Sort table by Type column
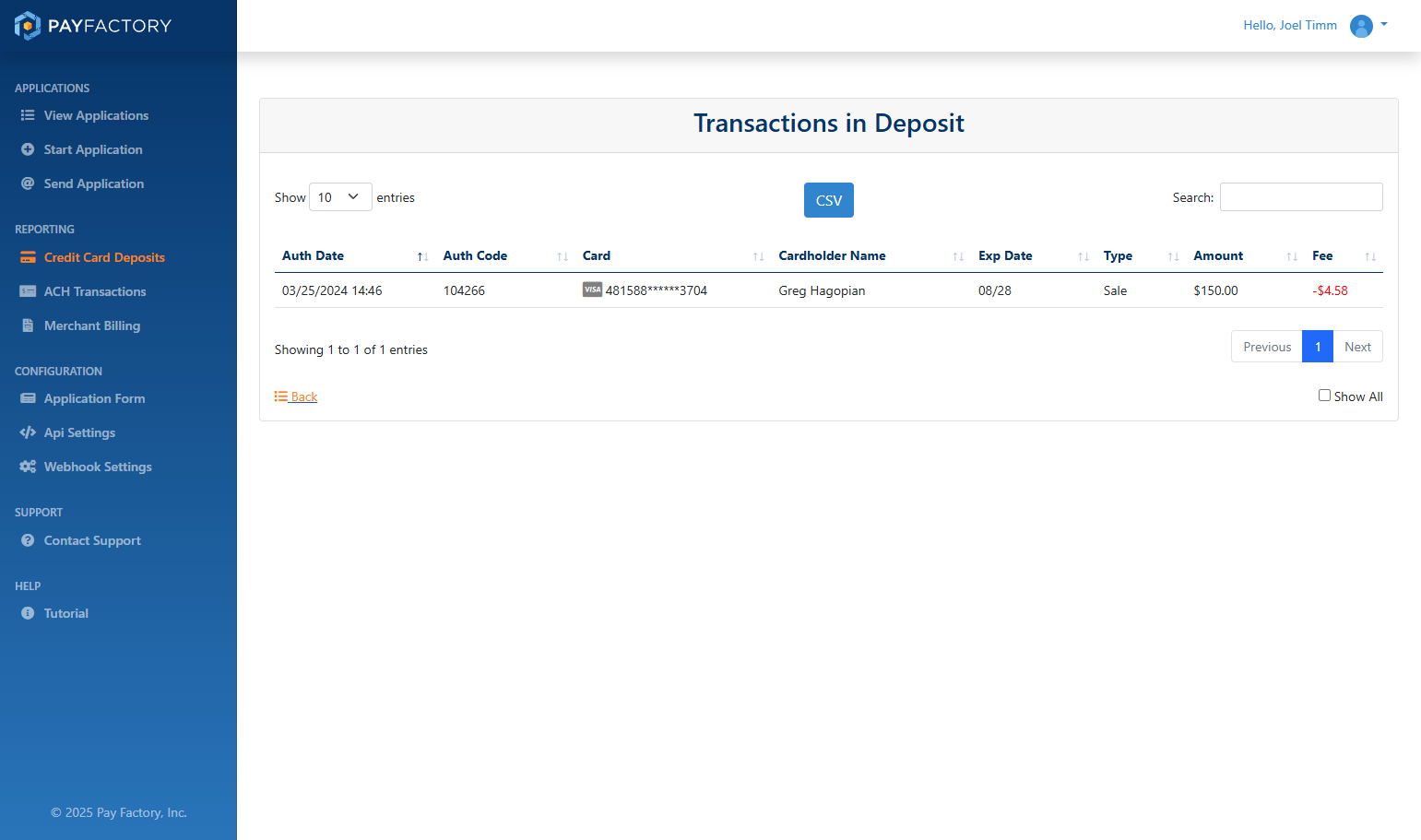 (x=1141, y=255)
